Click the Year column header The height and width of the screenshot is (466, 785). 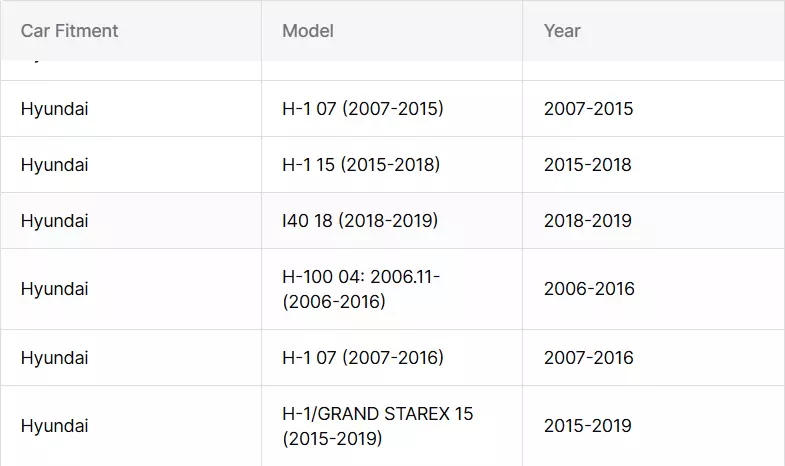(654, 31)
